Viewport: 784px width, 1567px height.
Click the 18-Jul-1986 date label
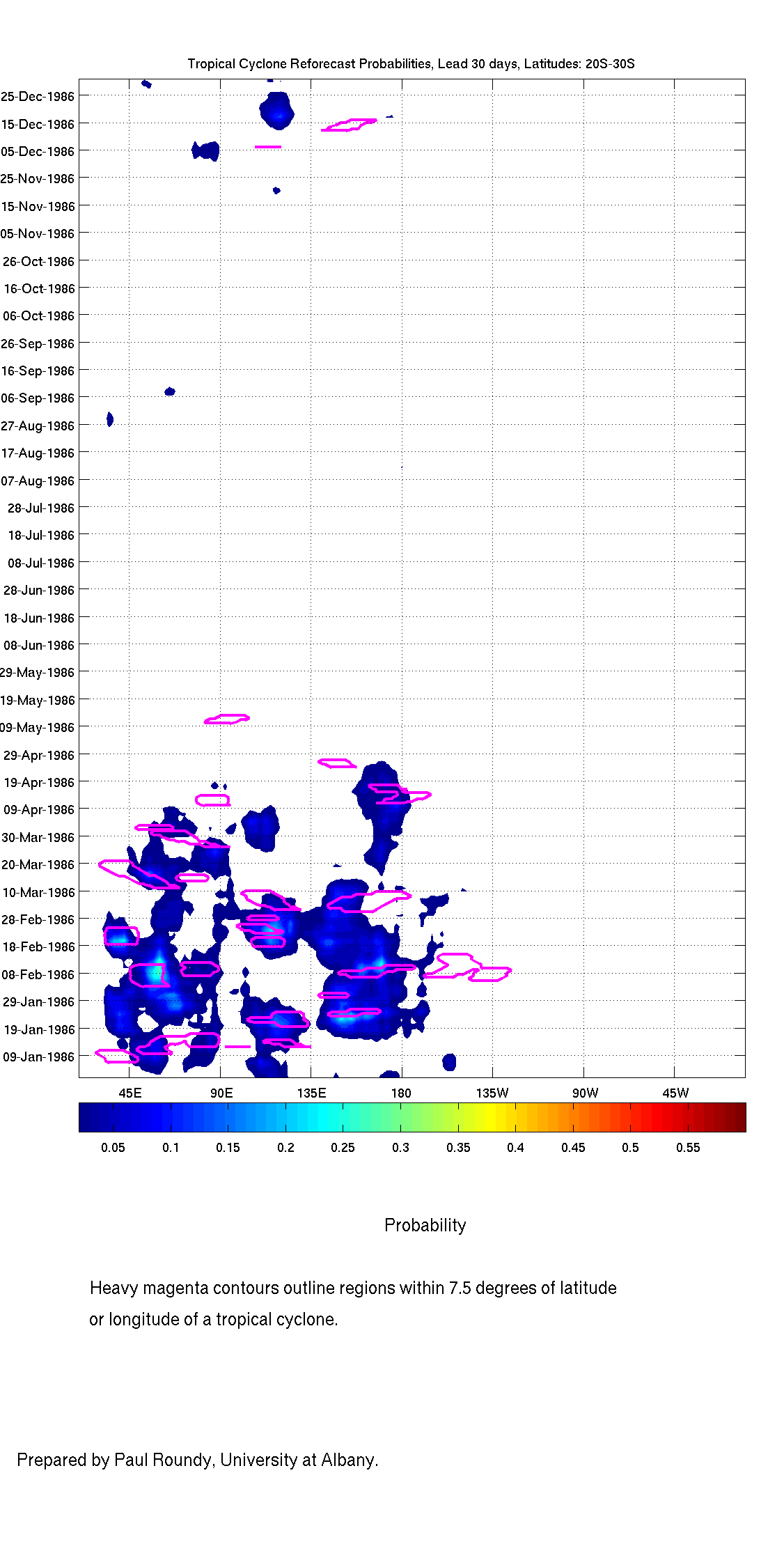41,536
